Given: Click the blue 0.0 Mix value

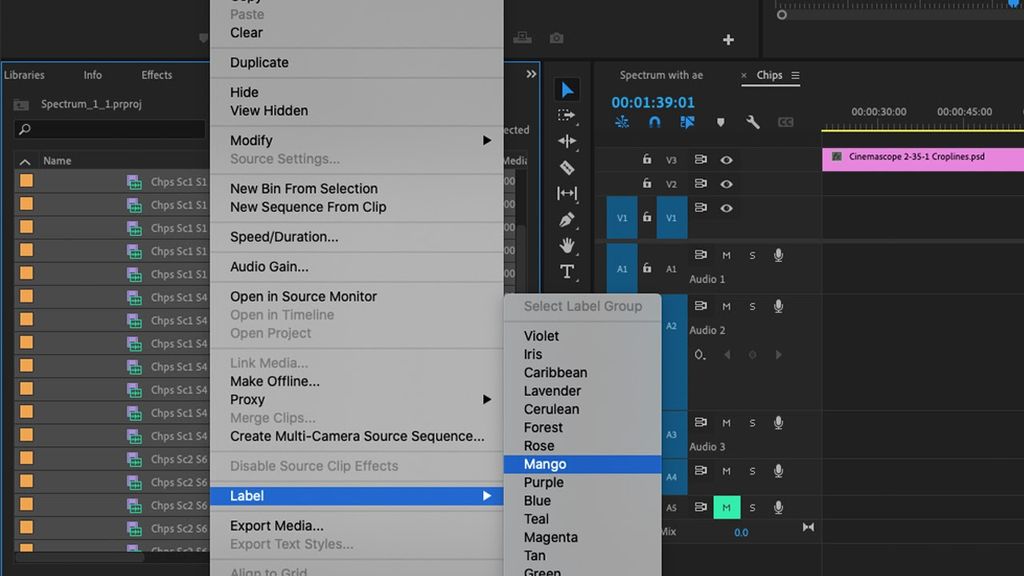Looking at the screenshot, I should pyautogui.click(x=743, y=533).
